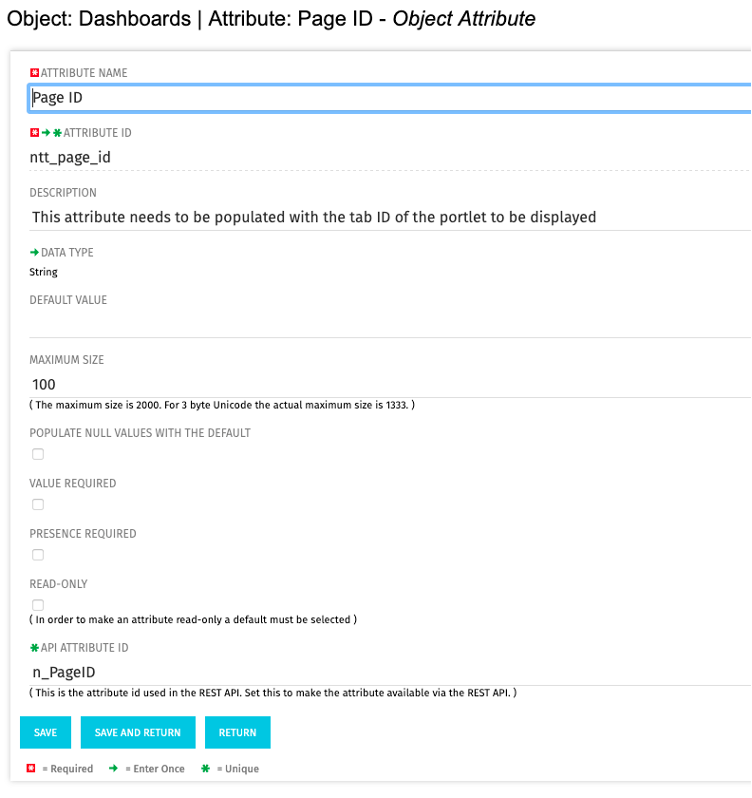Click the green asterisk beside Attribute ID label
The height and width of the screenshot is (798, 752).
(x=57, y=133)
